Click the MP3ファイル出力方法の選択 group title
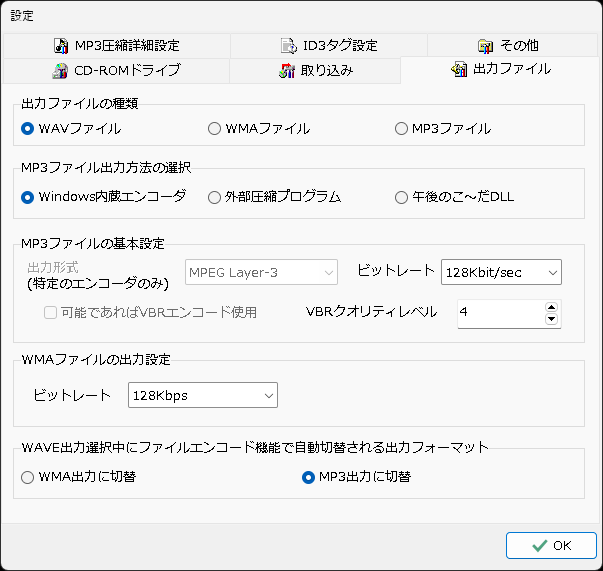Viewport: 603px width, 571px height. pyautogui.click(x=106, y=168)
